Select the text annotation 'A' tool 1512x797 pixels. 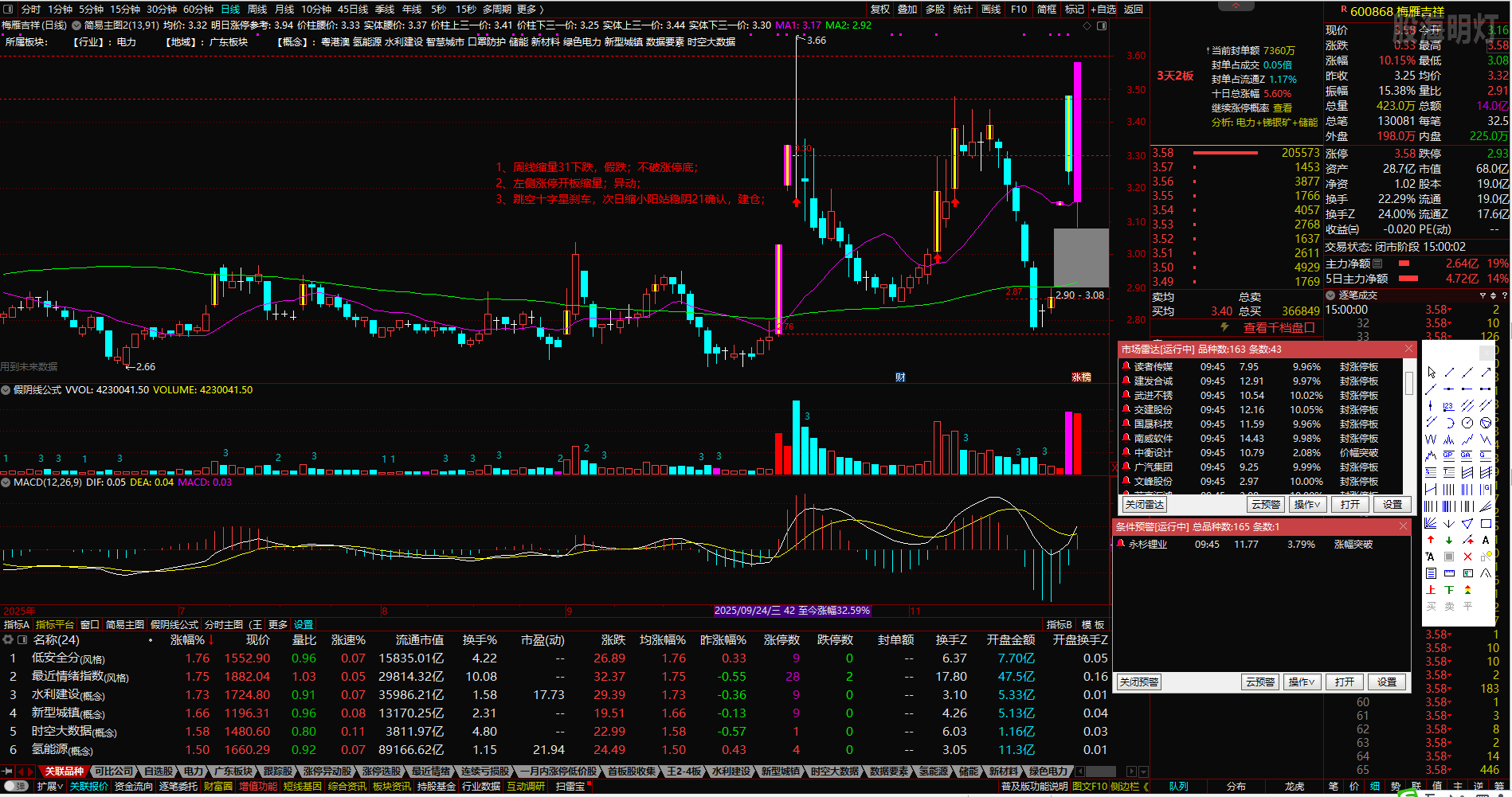(1486, 540)
